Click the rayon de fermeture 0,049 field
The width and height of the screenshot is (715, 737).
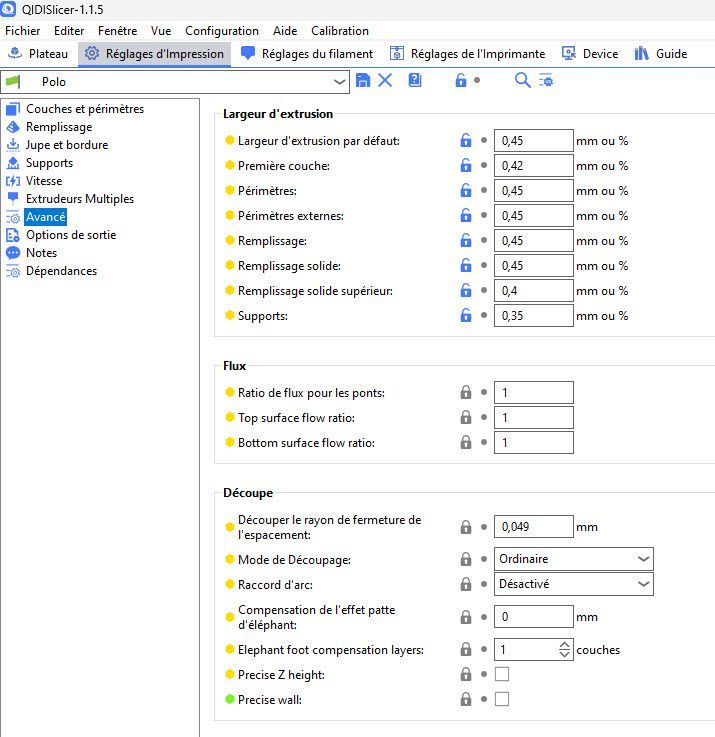[x=534, y=526]
